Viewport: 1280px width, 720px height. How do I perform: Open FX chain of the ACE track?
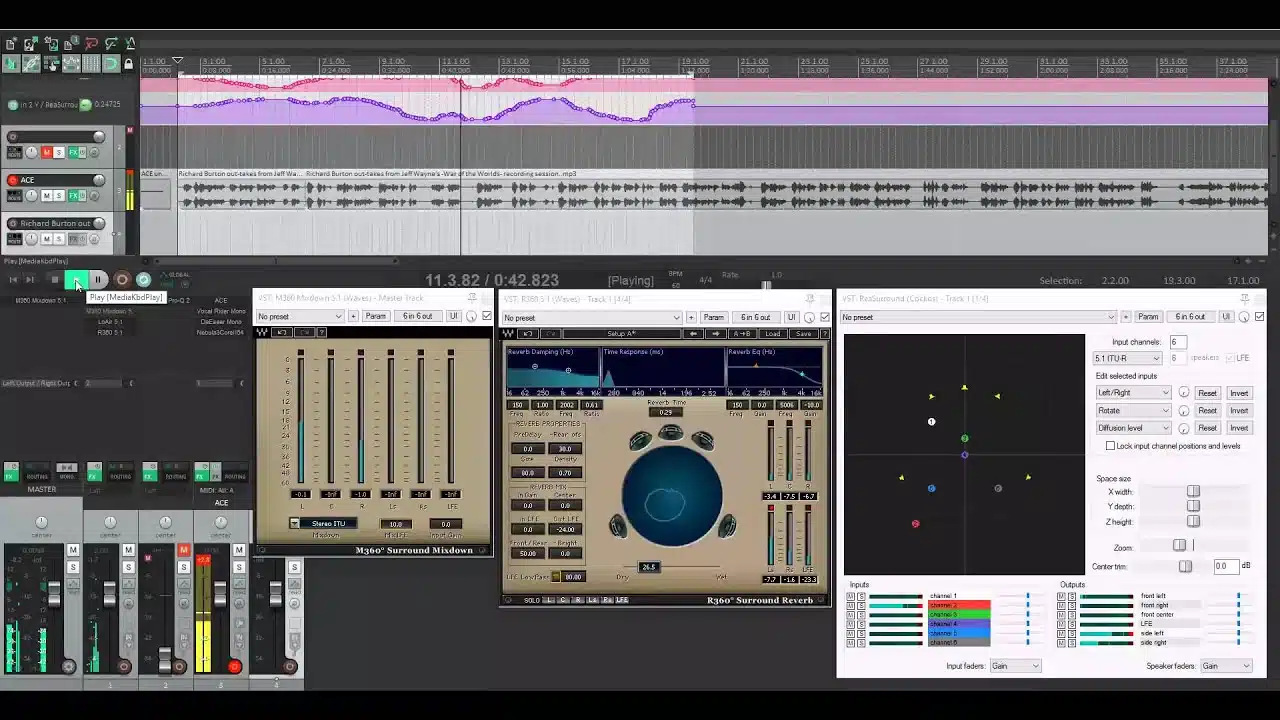[73, 195]
